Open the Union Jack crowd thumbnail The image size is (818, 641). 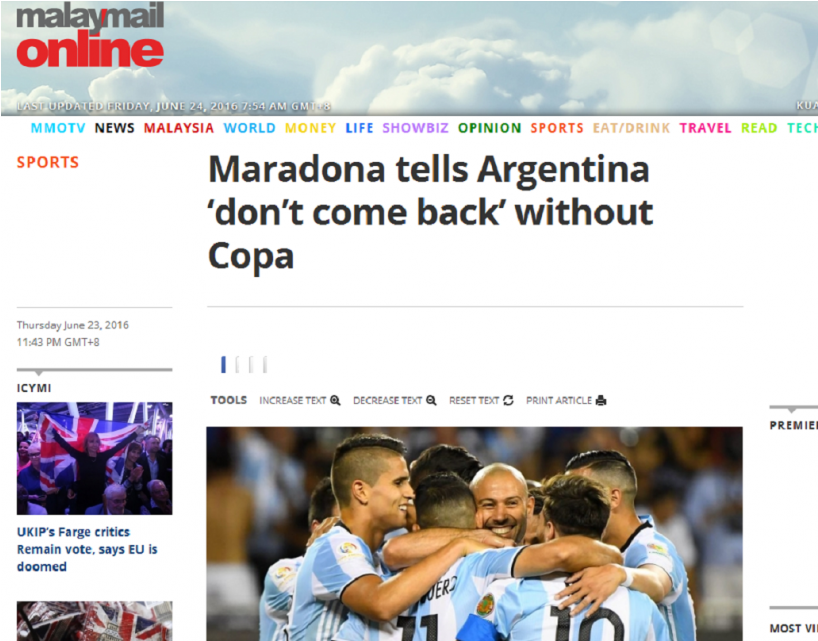[x=94, y=458]
